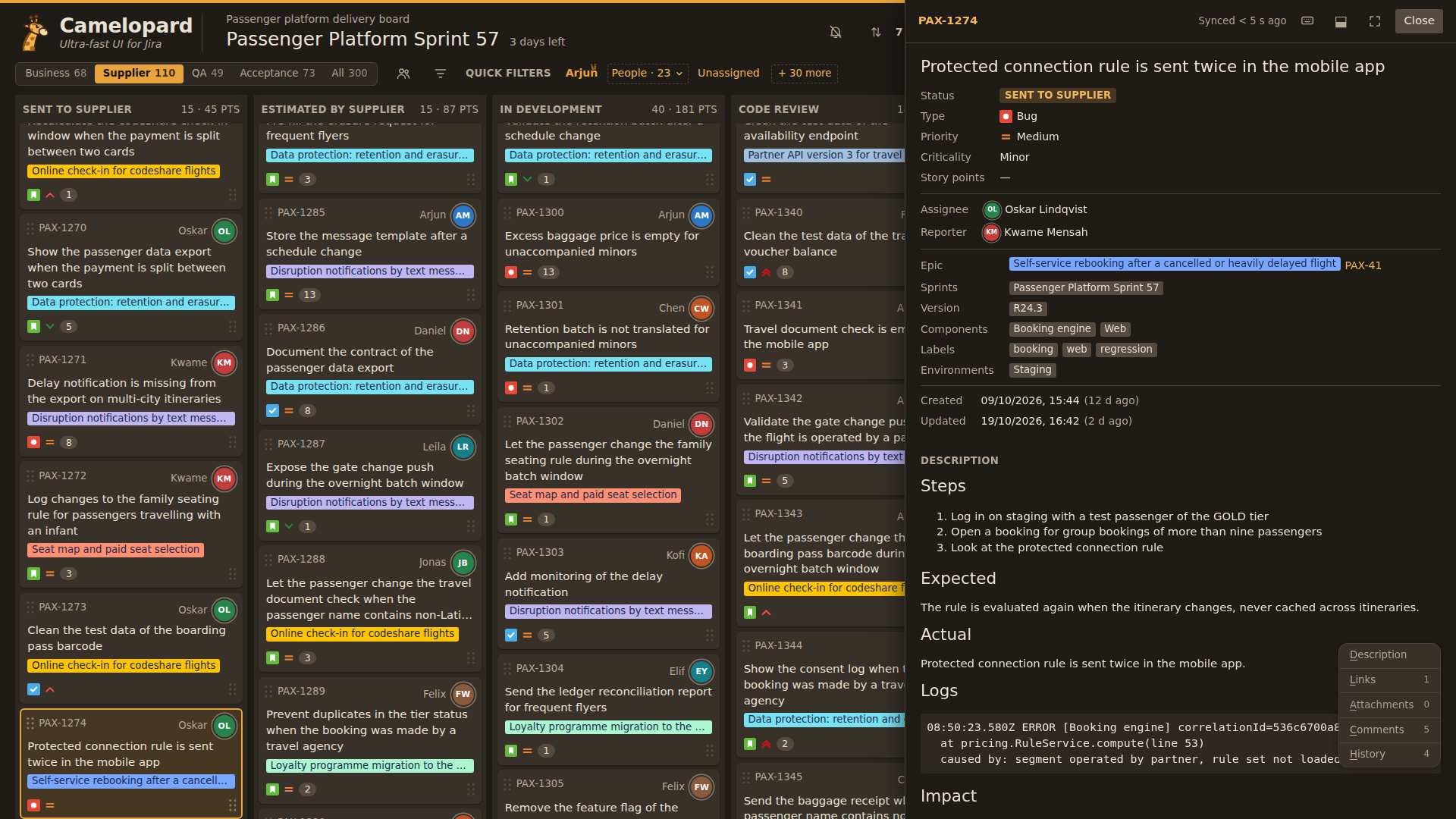Jump to the Comments section of the issue
Viewport: 1456px width, 819px height.
1389,730
